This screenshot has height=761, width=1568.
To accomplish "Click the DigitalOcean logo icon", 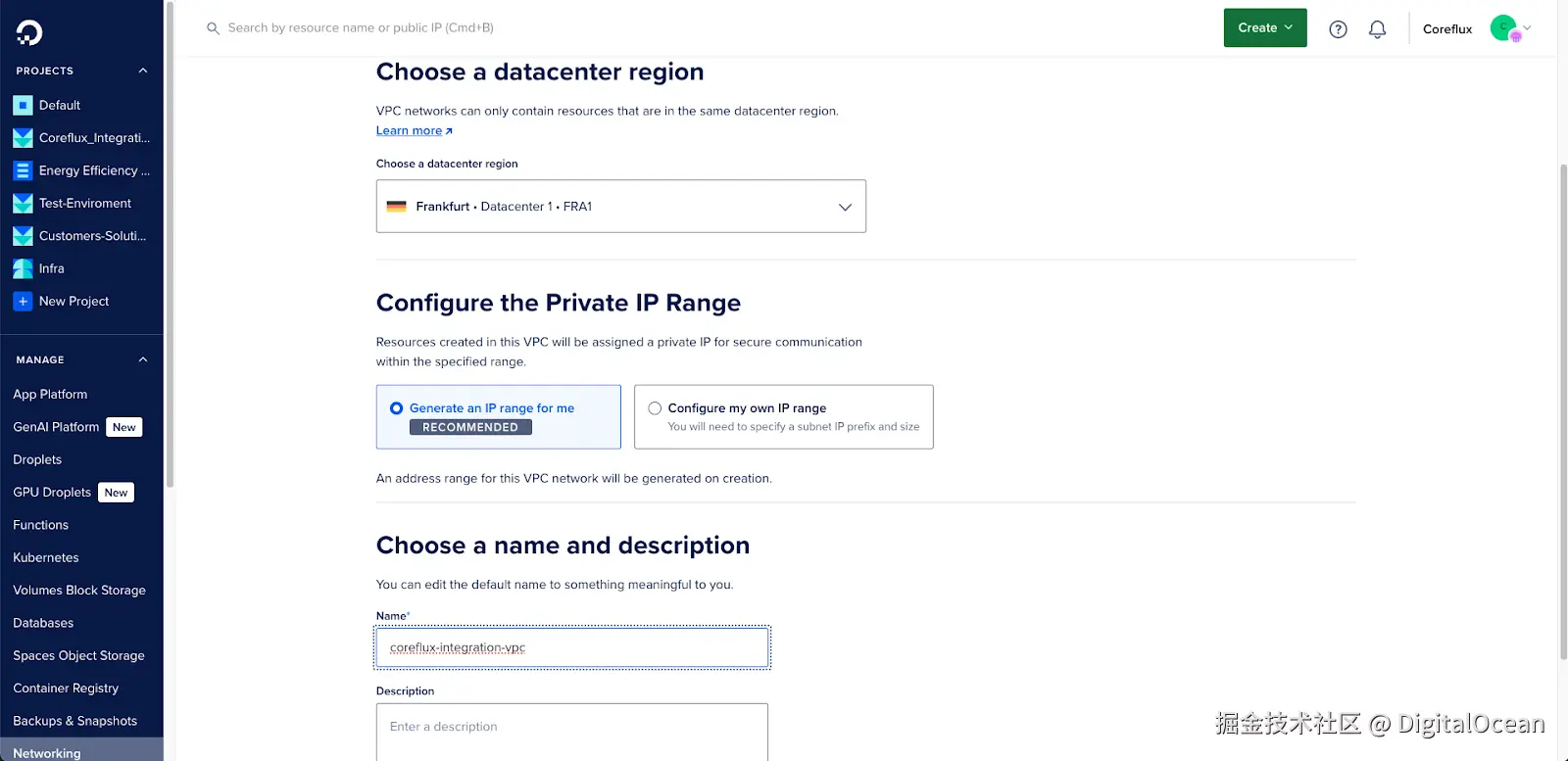I will tap(29, 33).
